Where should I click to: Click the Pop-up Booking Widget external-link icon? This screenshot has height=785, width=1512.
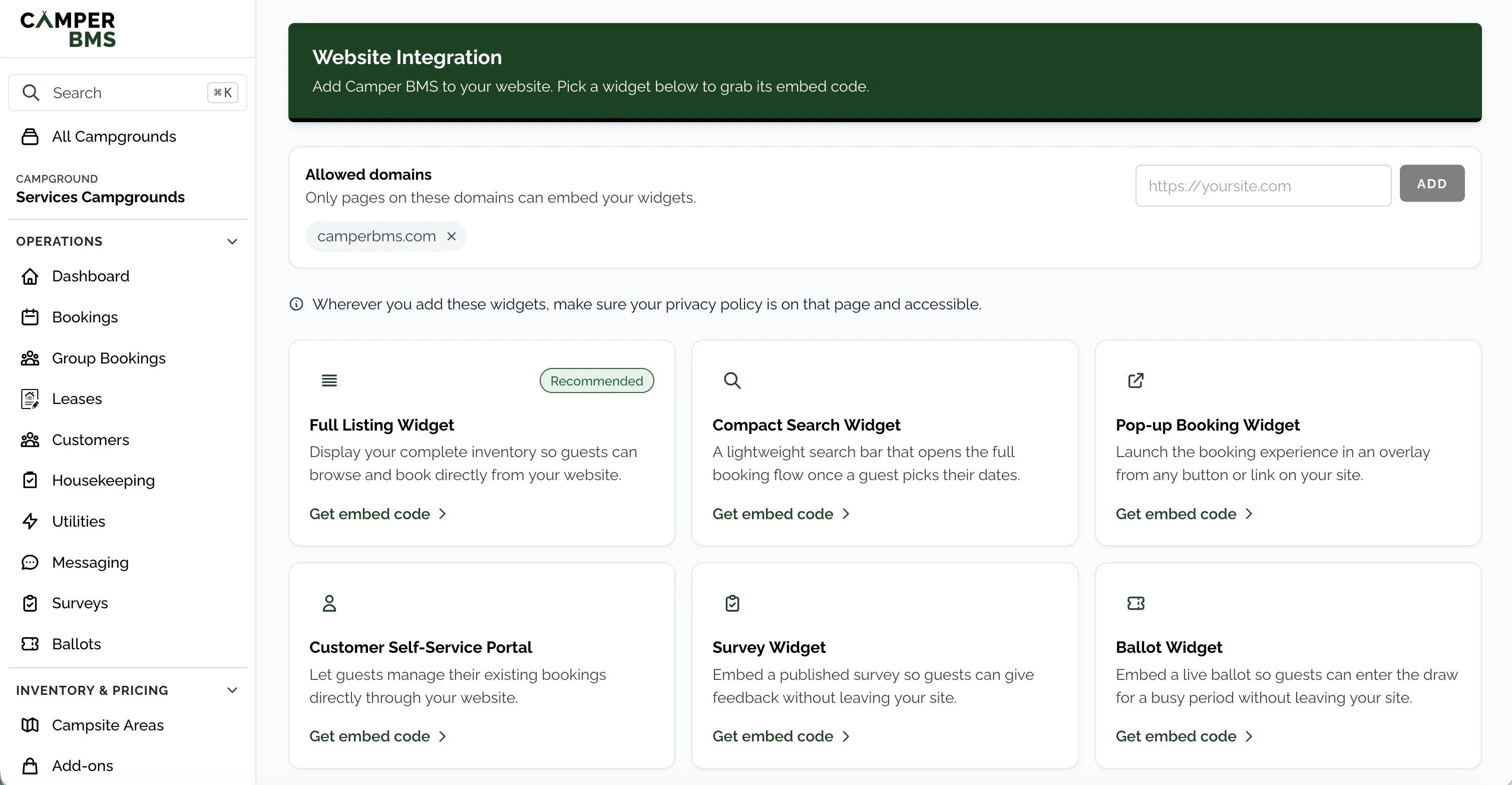click(x=1136, y=380)
